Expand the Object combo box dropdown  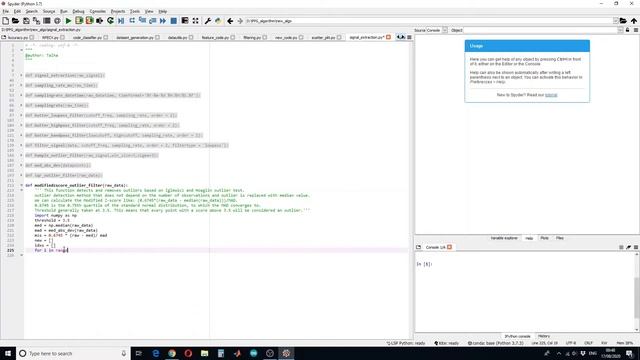coord(620,30)
